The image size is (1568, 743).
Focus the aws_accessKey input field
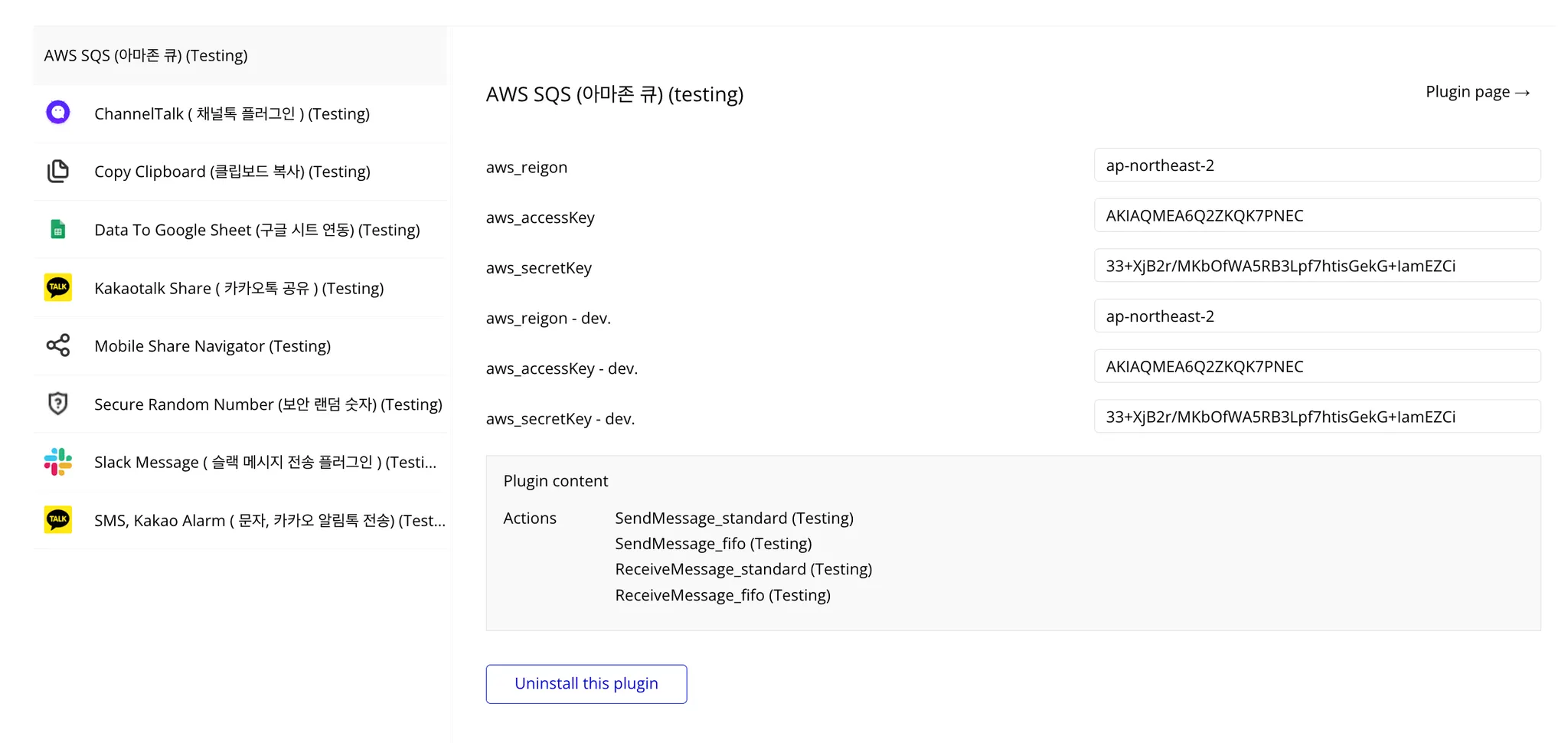[x=1317, y=216]
